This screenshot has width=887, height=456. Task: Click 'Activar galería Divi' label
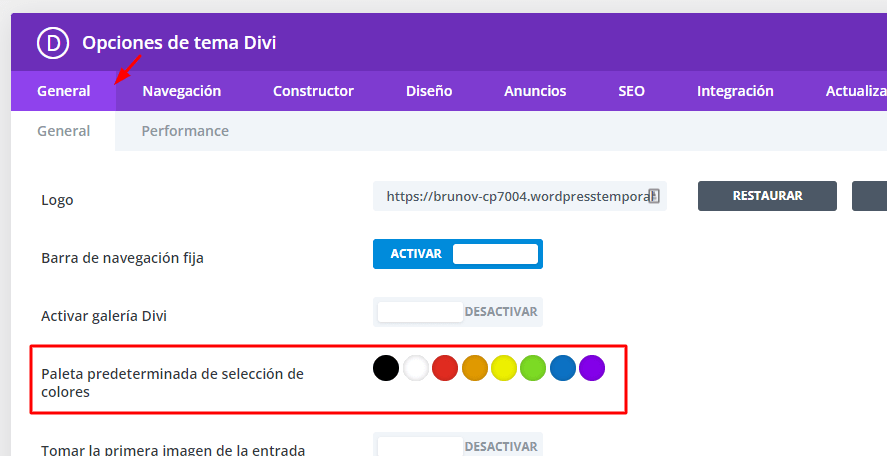coord(104,316)
